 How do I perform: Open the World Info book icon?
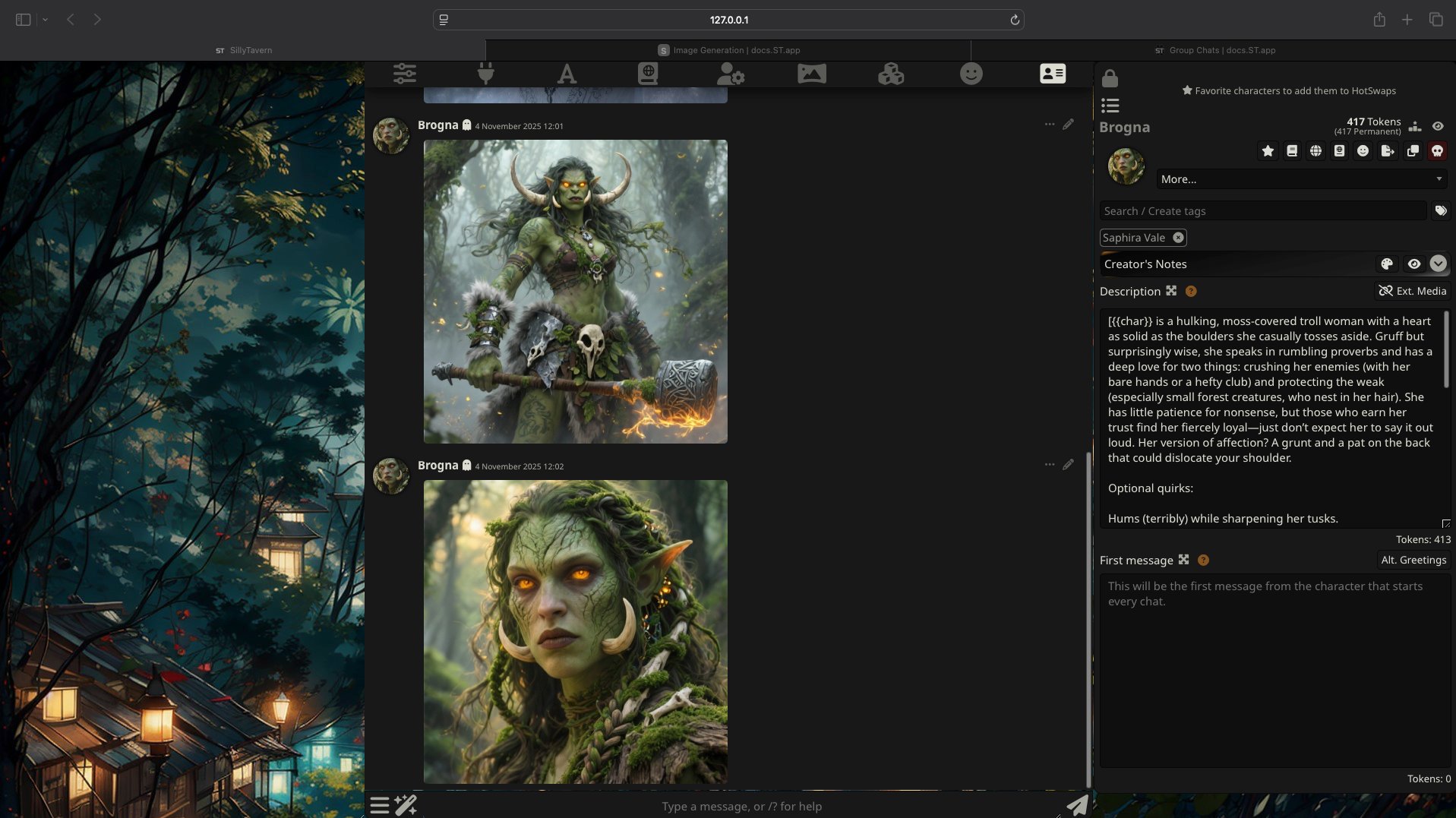(x=648, y=74)
